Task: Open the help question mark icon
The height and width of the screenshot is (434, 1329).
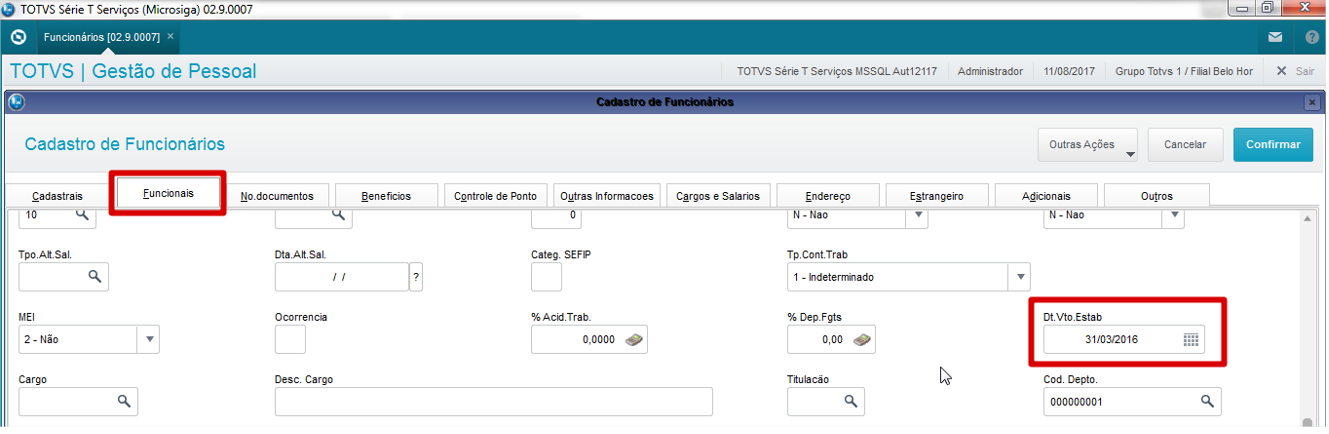Action: pos(1312,38)
